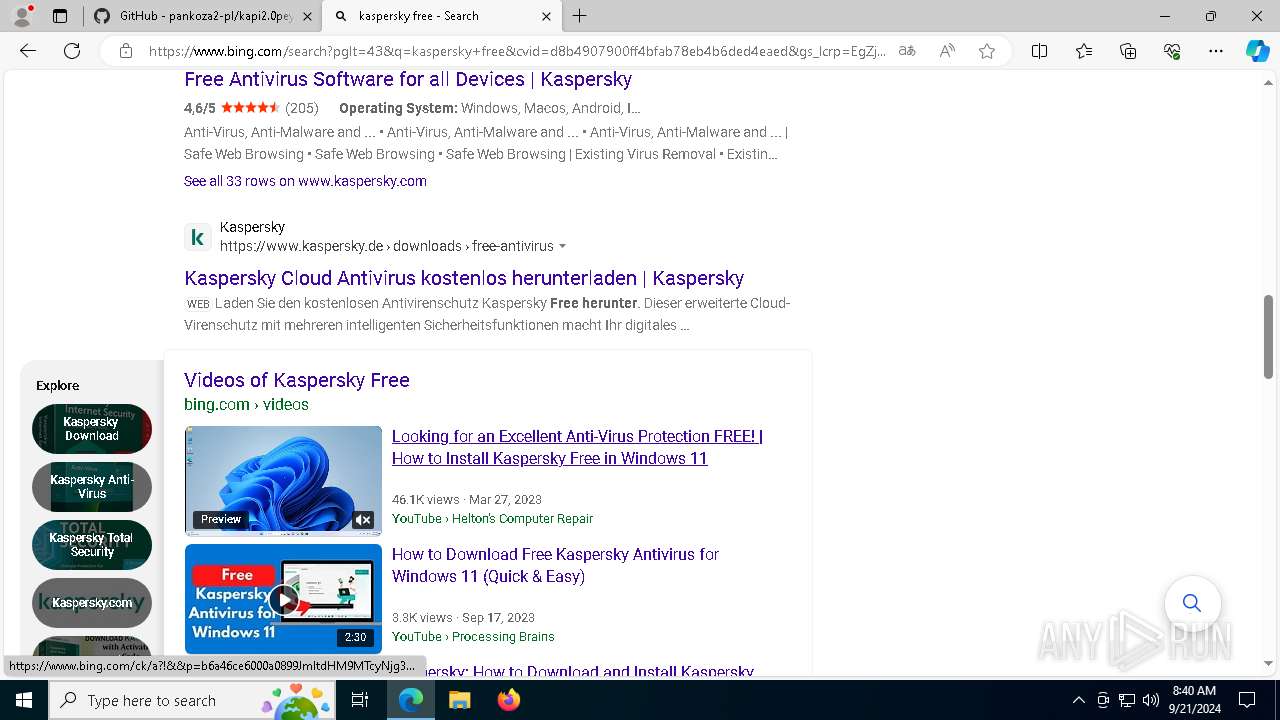Click the taskbar search box
1280x720 pixels.
pos(192,700)
